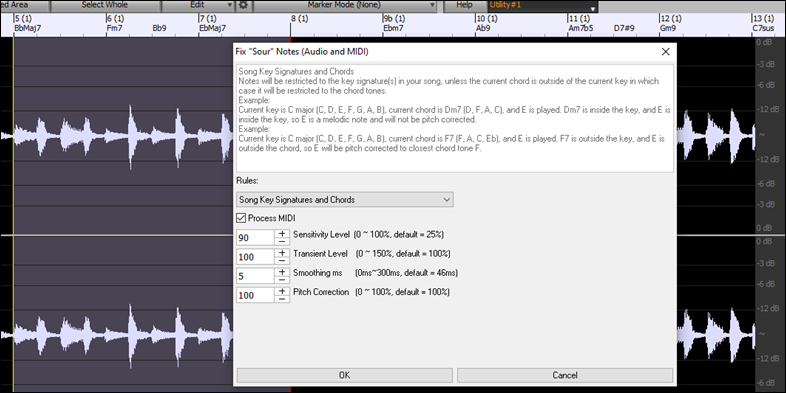
Task: Open the Marker Mode (None) dropdown
Action: point(344,5)
